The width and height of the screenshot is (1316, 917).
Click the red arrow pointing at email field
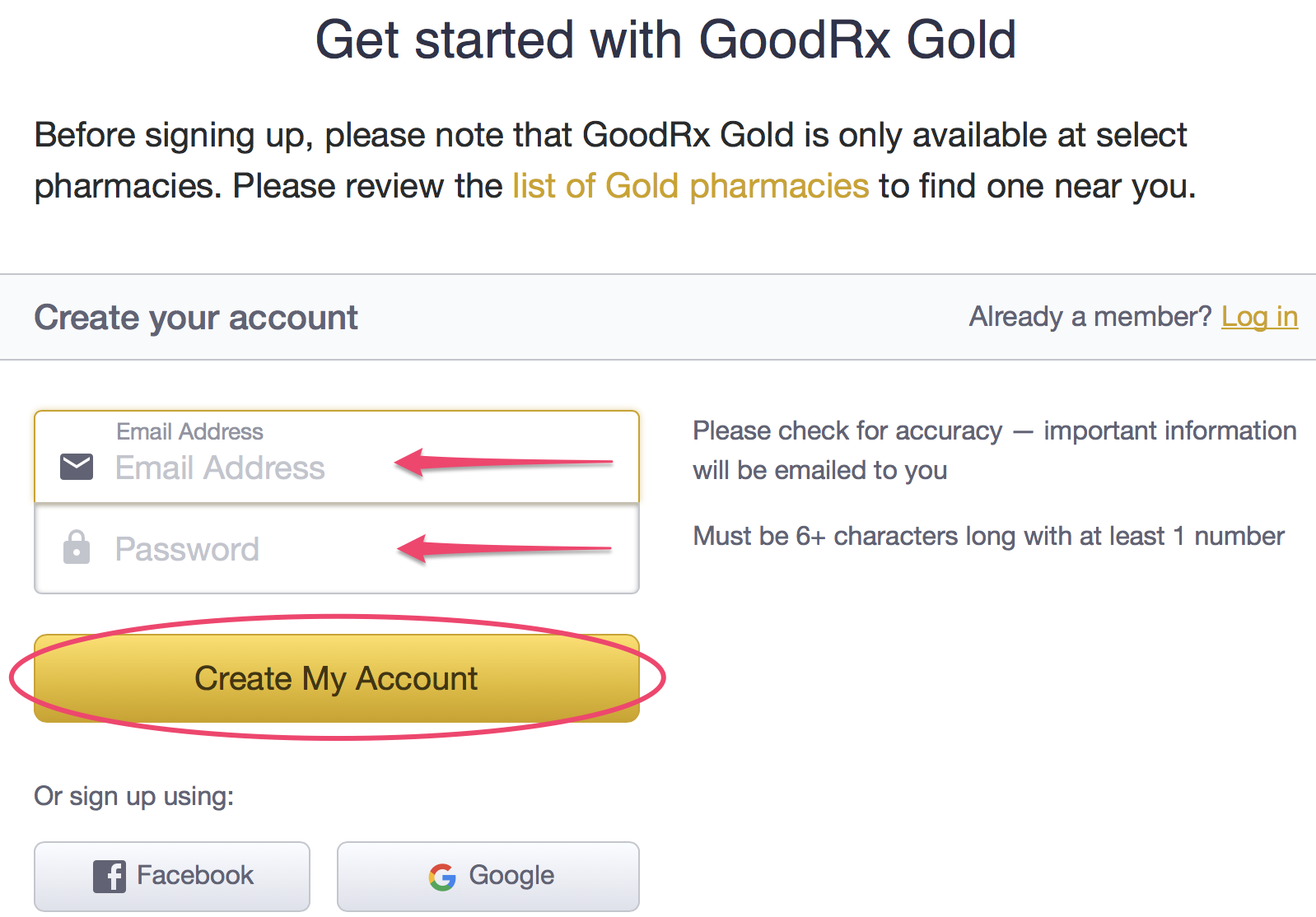point(504,463)
